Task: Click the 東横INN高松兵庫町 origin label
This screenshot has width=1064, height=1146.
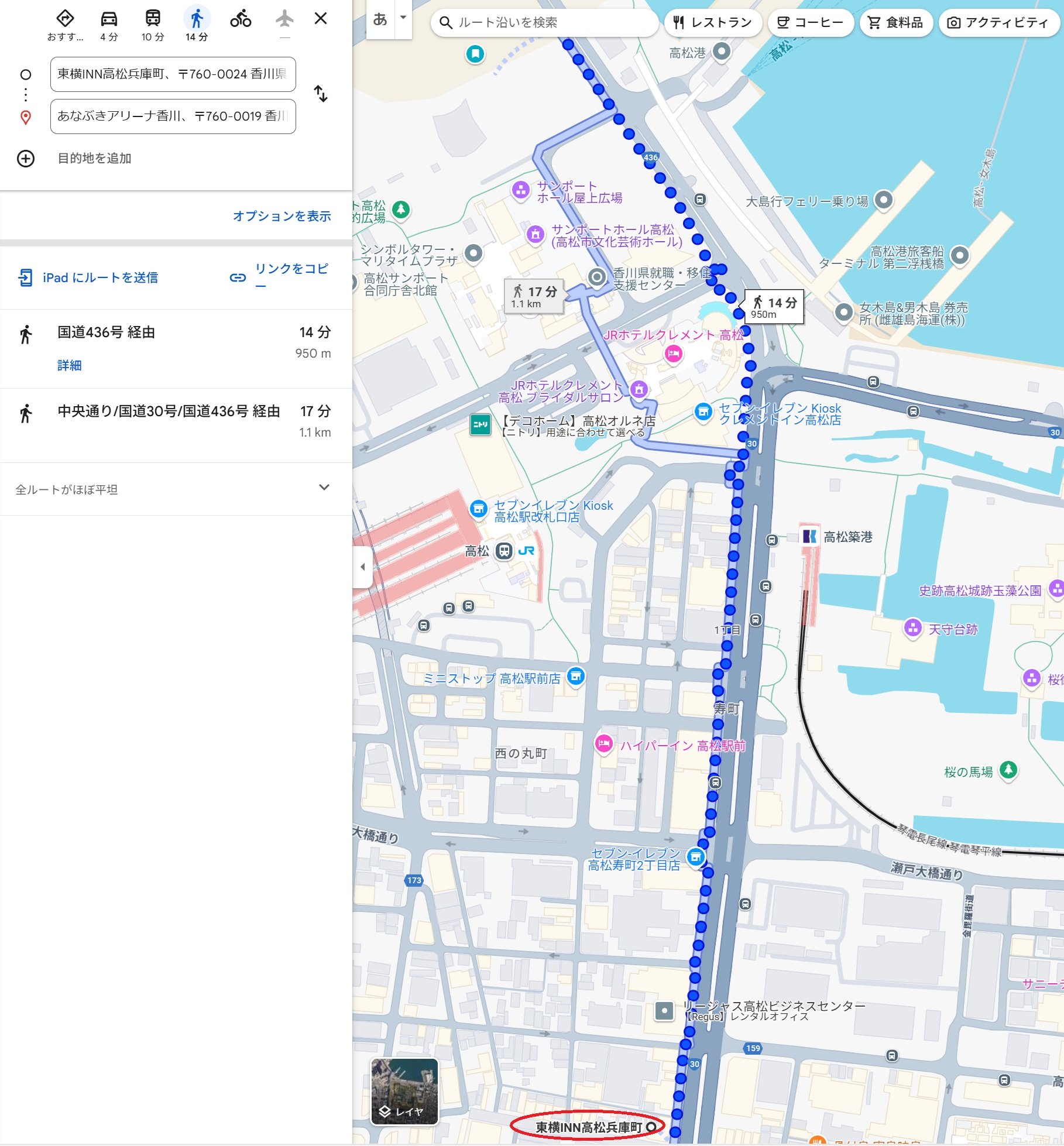Action: coord(588,1127)
